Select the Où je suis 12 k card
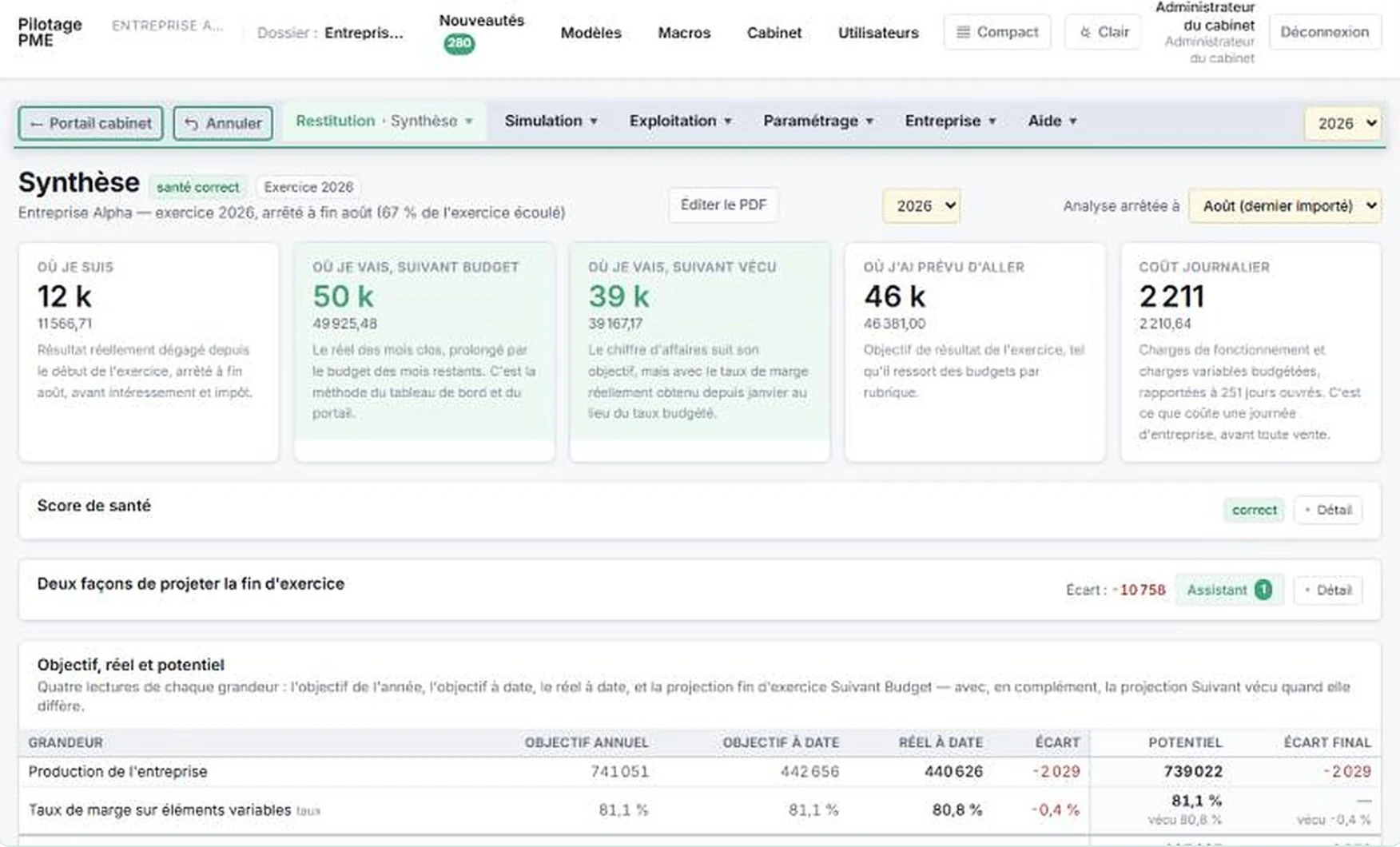Image resolution: width=1400 pixels, height=847 pixels. click(149, 352)
